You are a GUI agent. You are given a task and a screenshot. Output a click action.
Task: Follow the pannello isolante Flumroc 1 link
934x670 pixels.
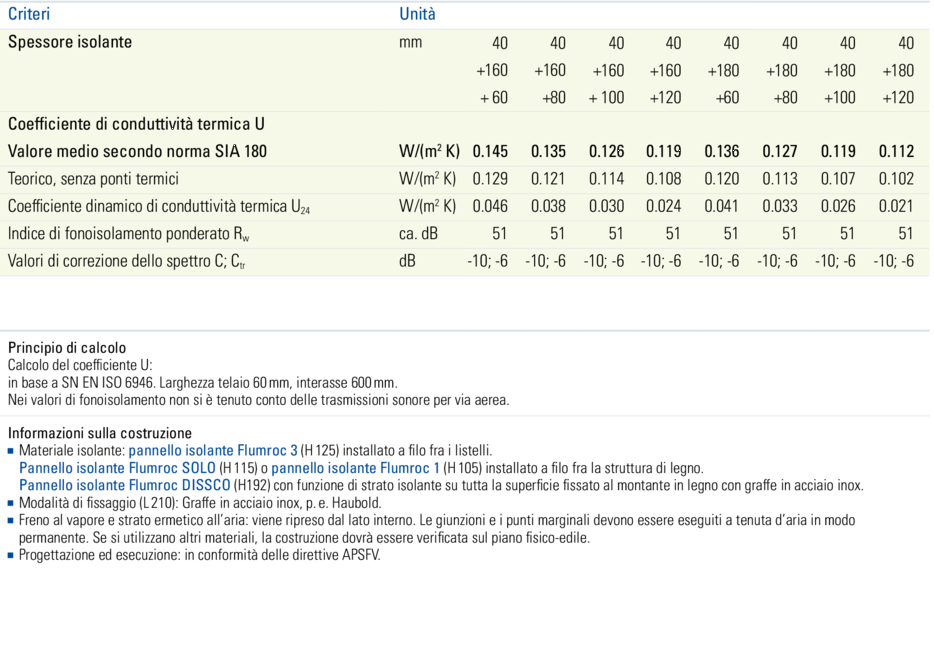355,468
